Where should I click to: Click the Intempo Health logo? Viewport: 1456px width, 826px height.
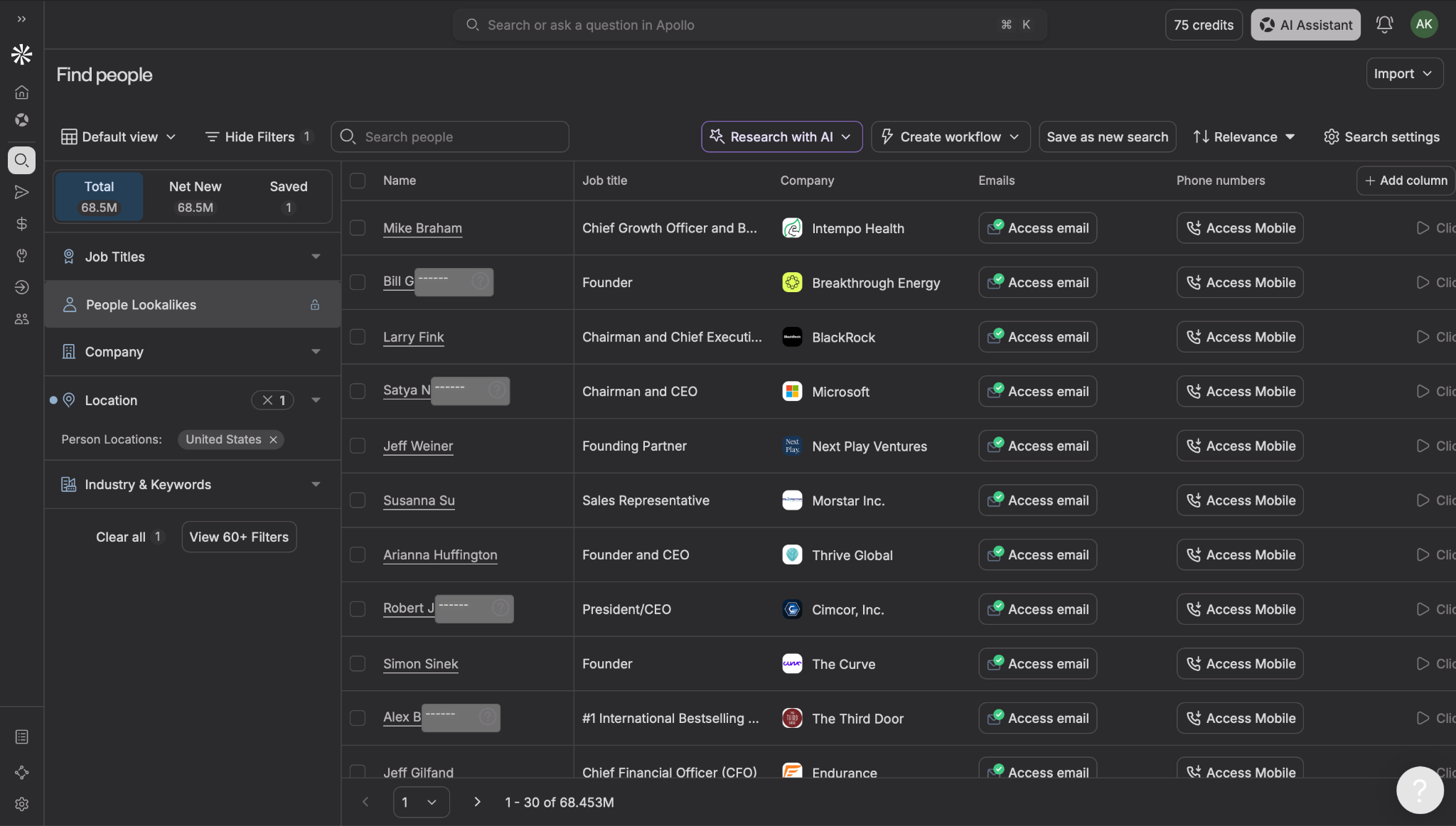coord(792,228)
